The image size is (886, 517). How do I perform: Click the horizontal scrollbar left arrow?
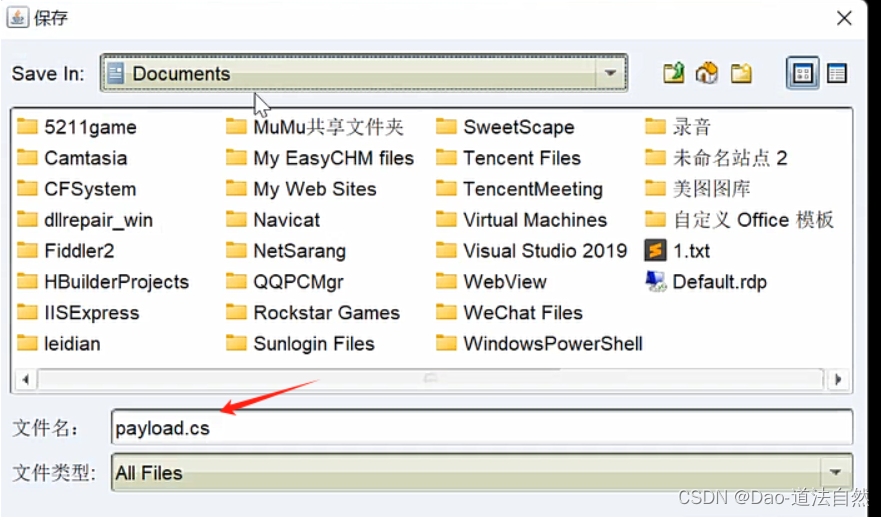click(25, 380)
